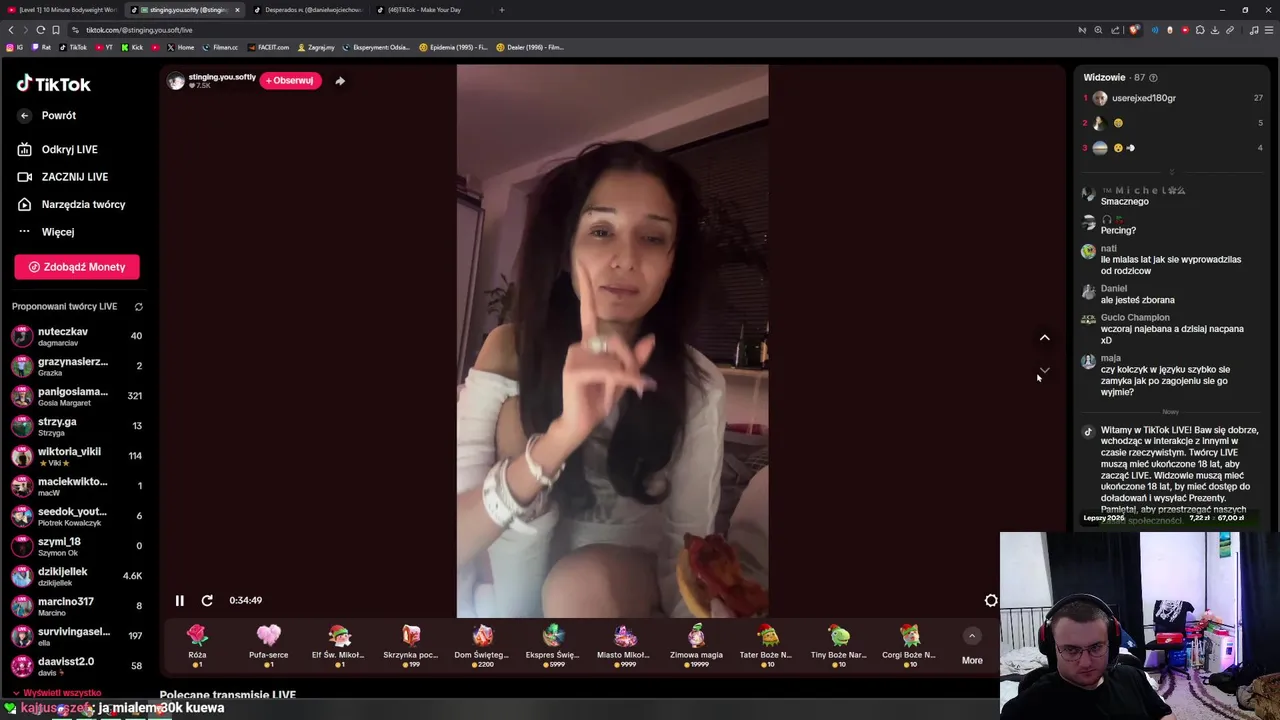Open Filman.cc bookmark

[220, 47]
